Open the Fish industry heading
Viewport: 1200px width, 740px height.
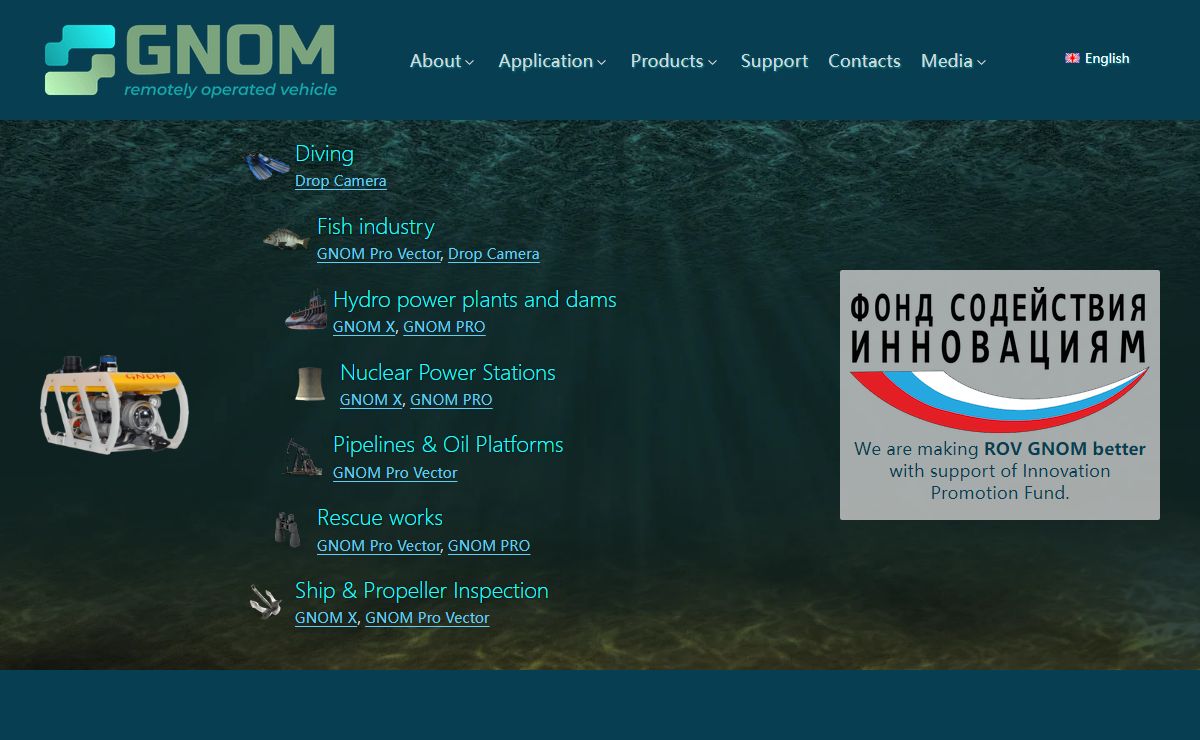click(375, 227)
